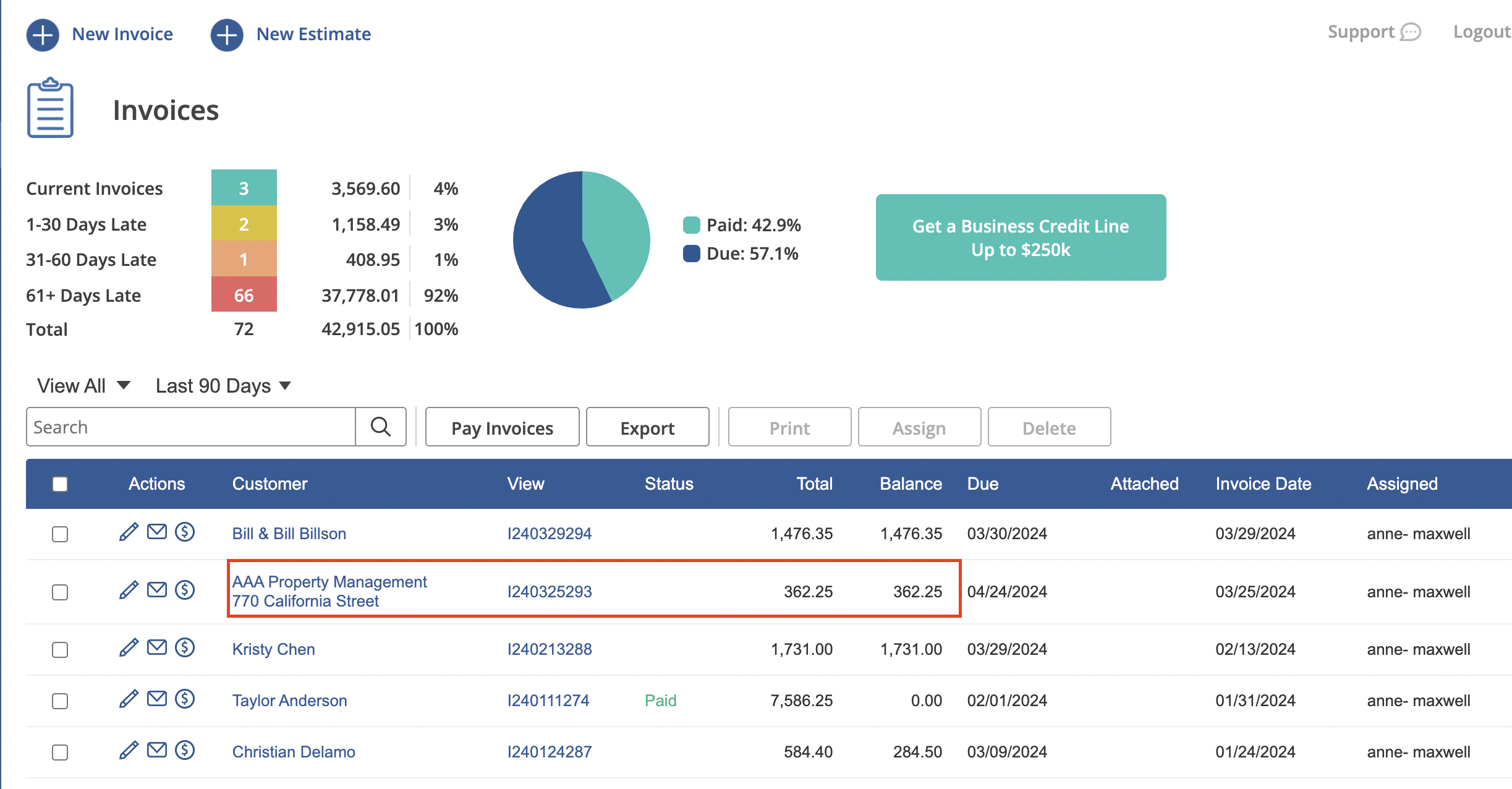Image resolution: width=1512 pixels, height=789 pixels.
Task: Toggle the select-all checkbox in table header
Action: coord(60,484)
